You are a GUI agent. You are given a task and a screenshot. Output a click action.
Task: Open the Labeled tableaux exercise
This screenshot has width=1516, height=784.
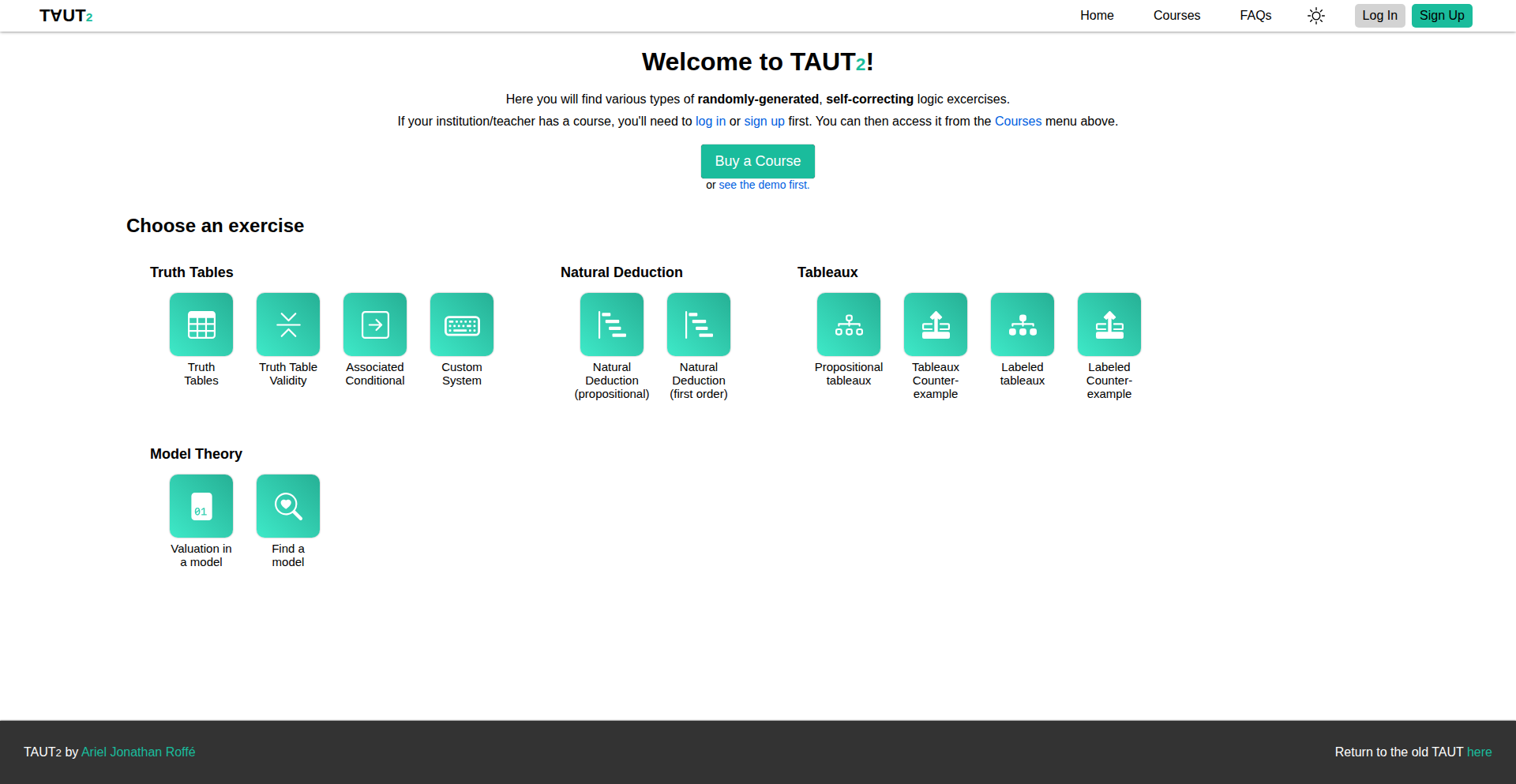pyautogui.click(x=1022, y=324)
